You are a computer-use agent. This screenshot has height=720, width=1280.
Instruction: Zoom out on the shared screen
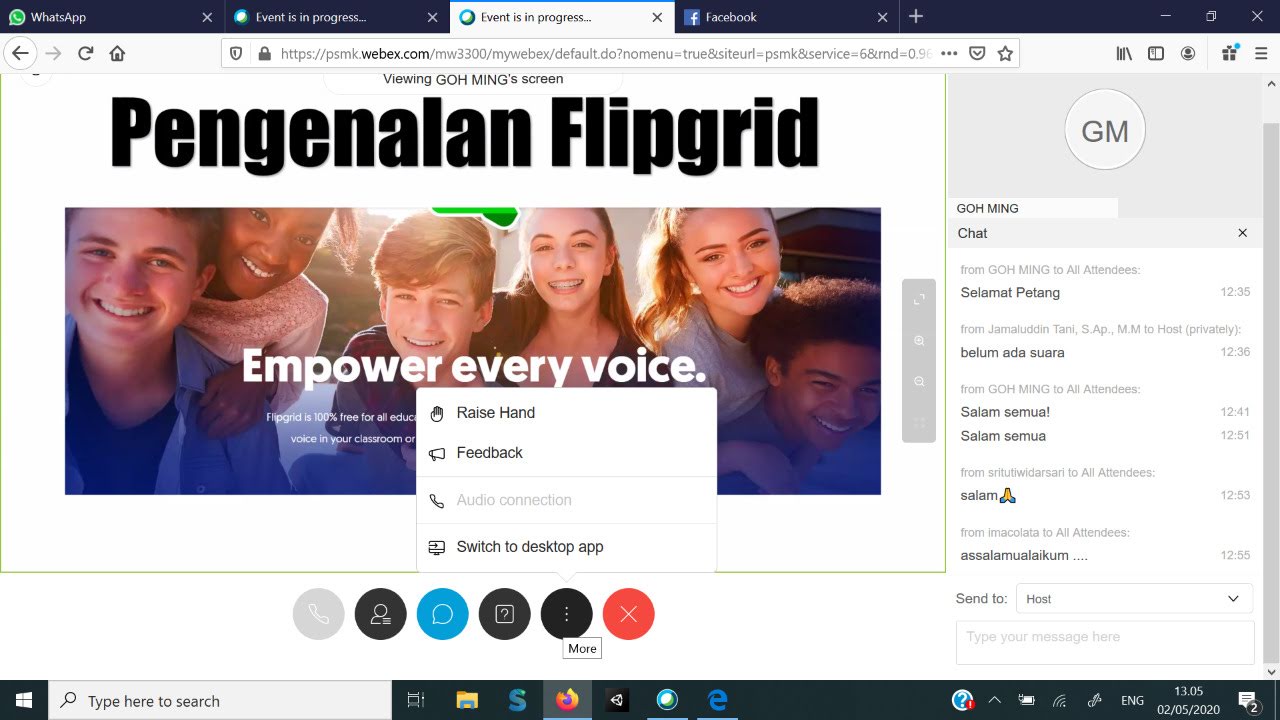pos(920,381)
